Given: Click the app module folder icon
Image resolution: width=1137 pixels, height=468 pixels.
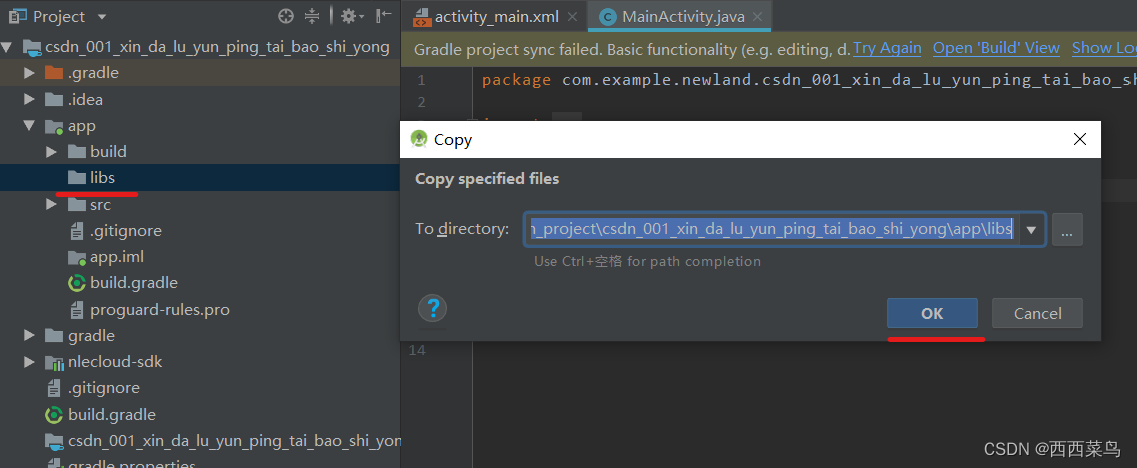Looking at the screenshot, I should 54,126.
